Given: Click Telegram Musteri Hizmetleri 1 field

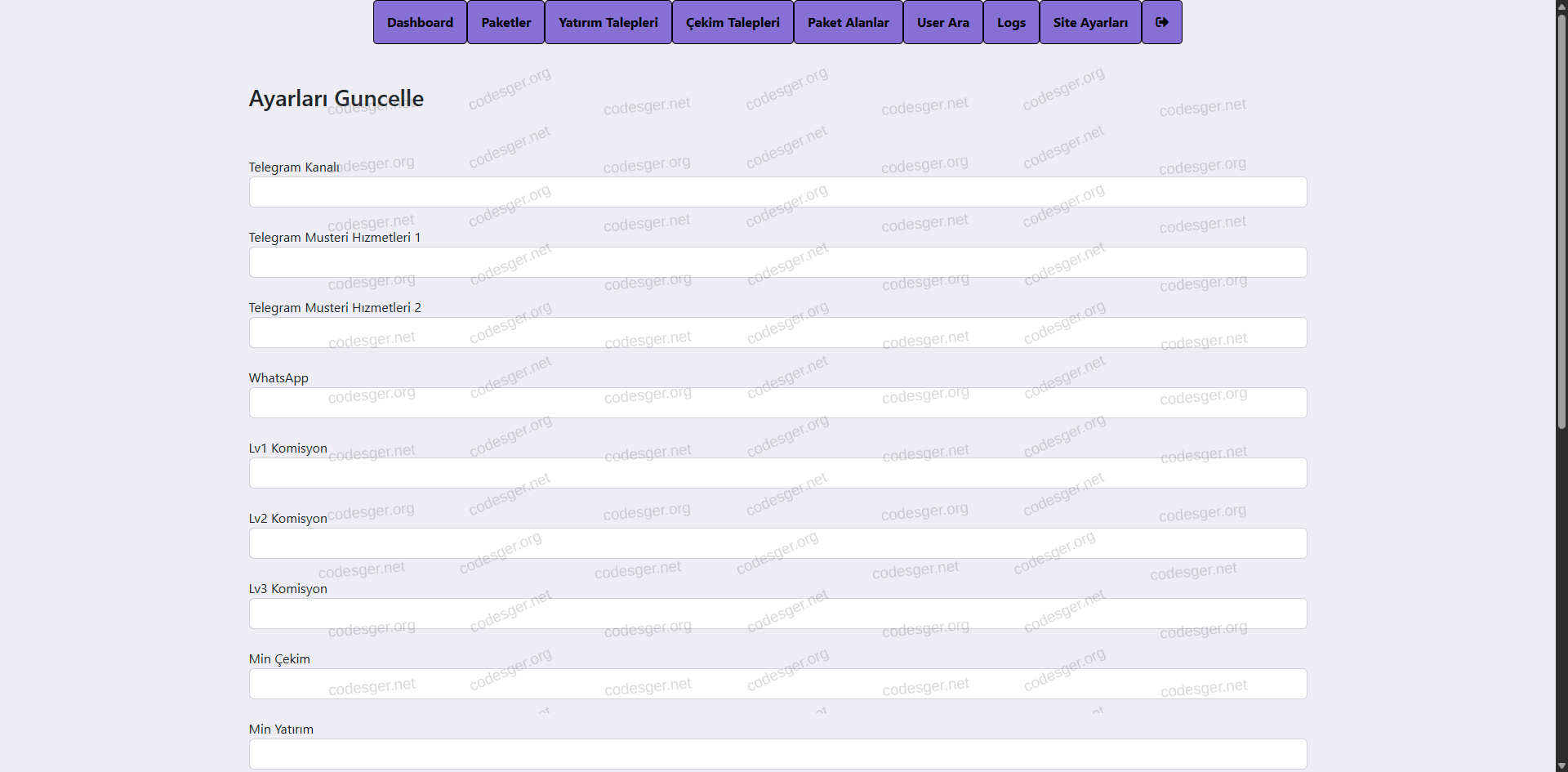Looking at the screenshot, I should 777,262.
